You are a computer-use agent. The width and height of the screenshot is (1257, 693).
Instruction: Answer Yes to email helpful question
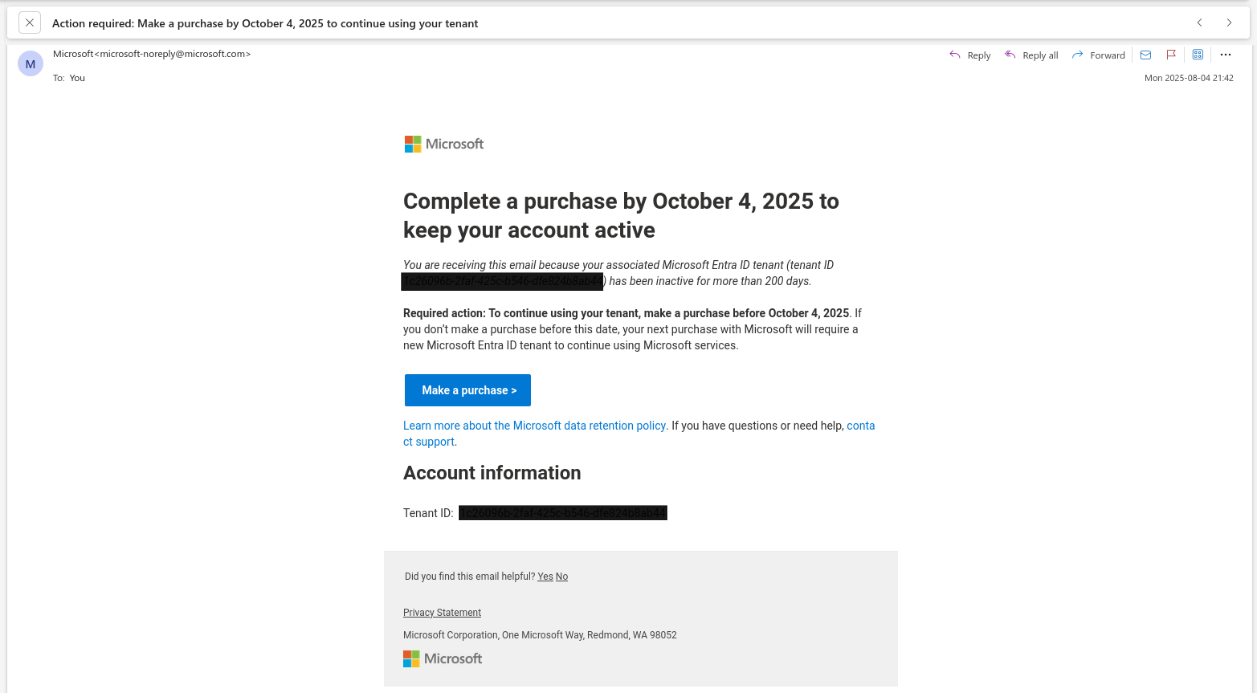(x=545, y=576)
